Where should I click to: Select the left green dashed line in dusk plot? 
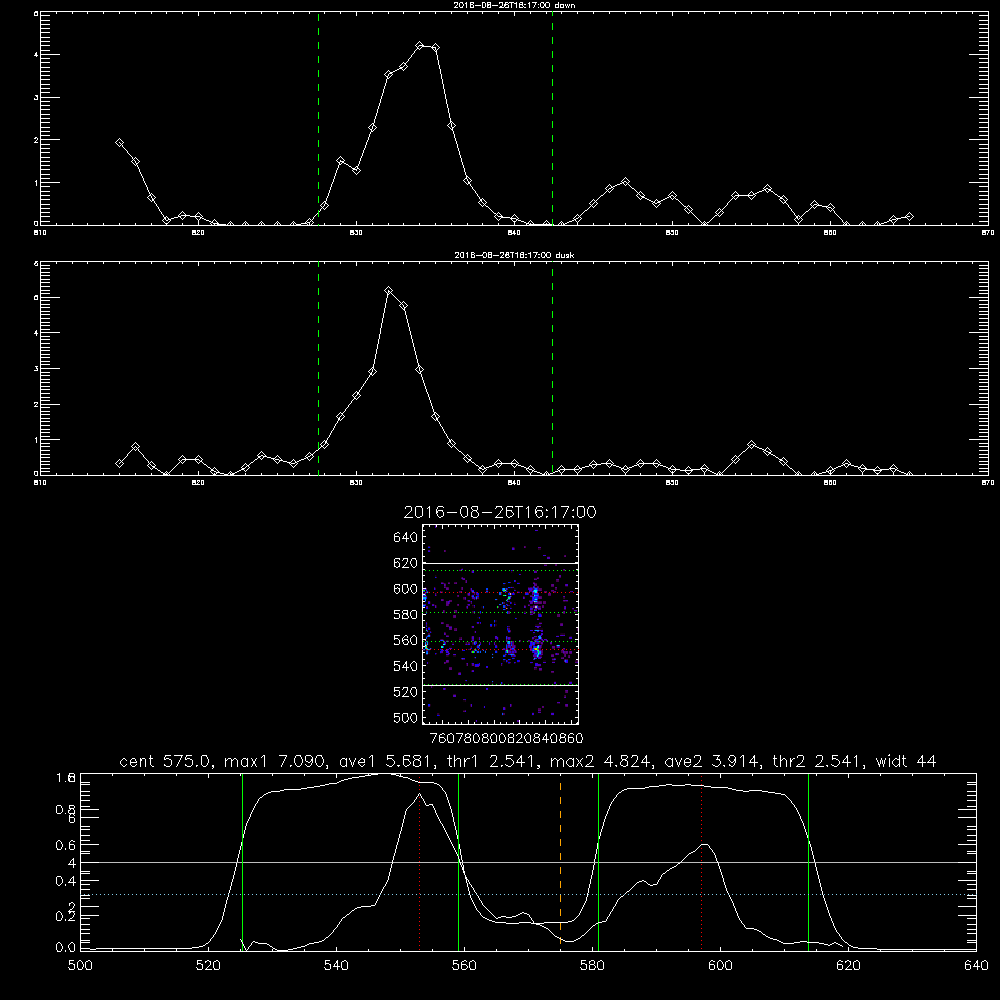pos(318,369)
